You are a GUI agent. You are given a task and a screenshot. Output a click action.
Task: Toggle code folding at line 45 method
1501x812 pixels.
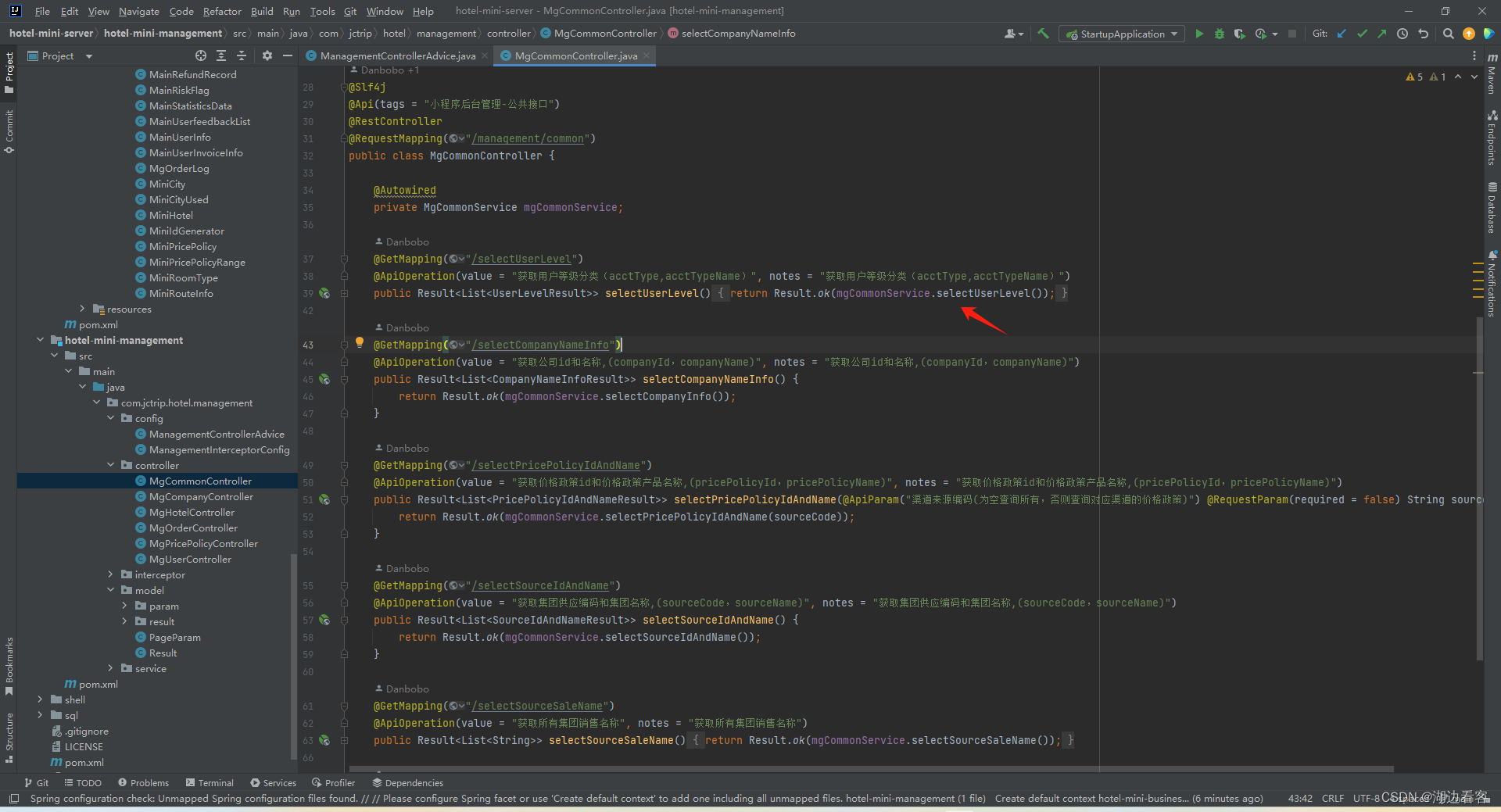pos(344,380)
